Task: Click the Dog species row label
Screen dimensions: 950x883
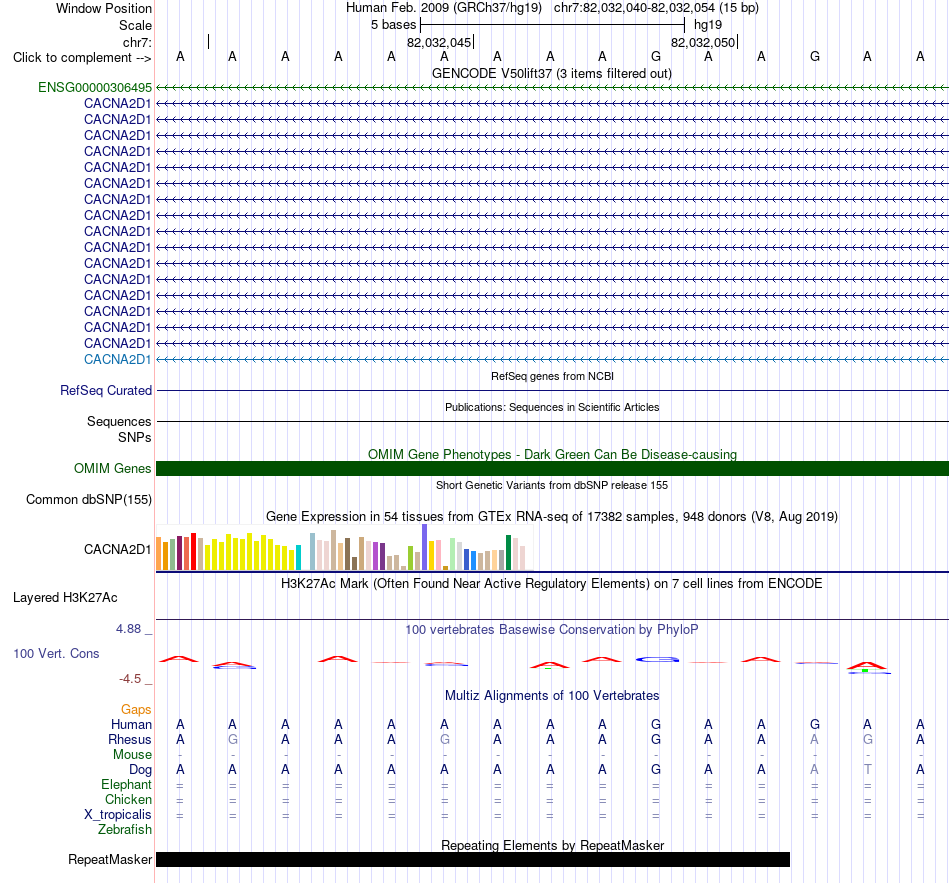Action: coord(140,770)
